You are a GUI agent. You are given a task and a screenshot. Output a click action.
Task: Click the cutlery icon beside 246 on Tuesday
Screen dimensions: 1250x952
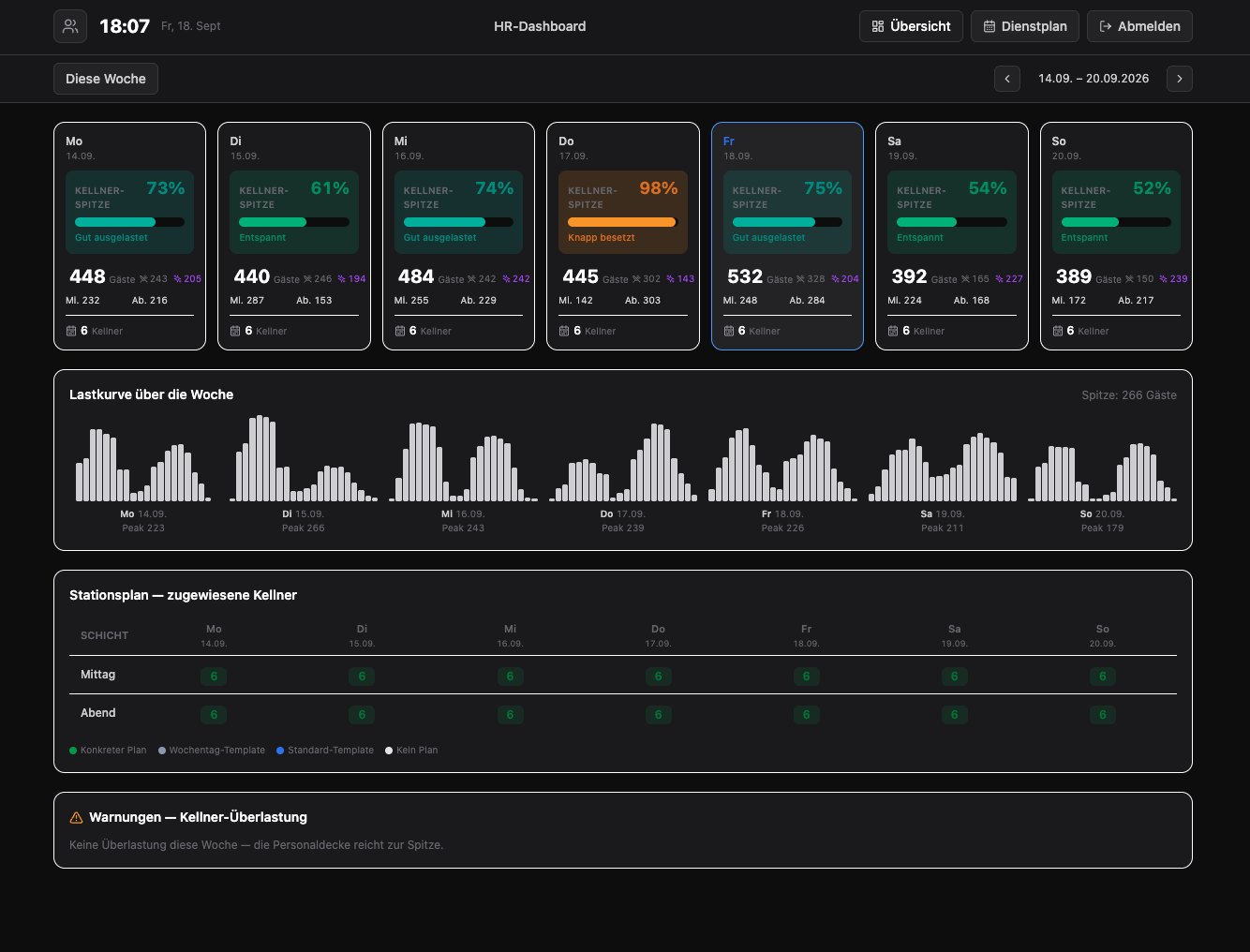pyautogui.click(x=308, y=279)
